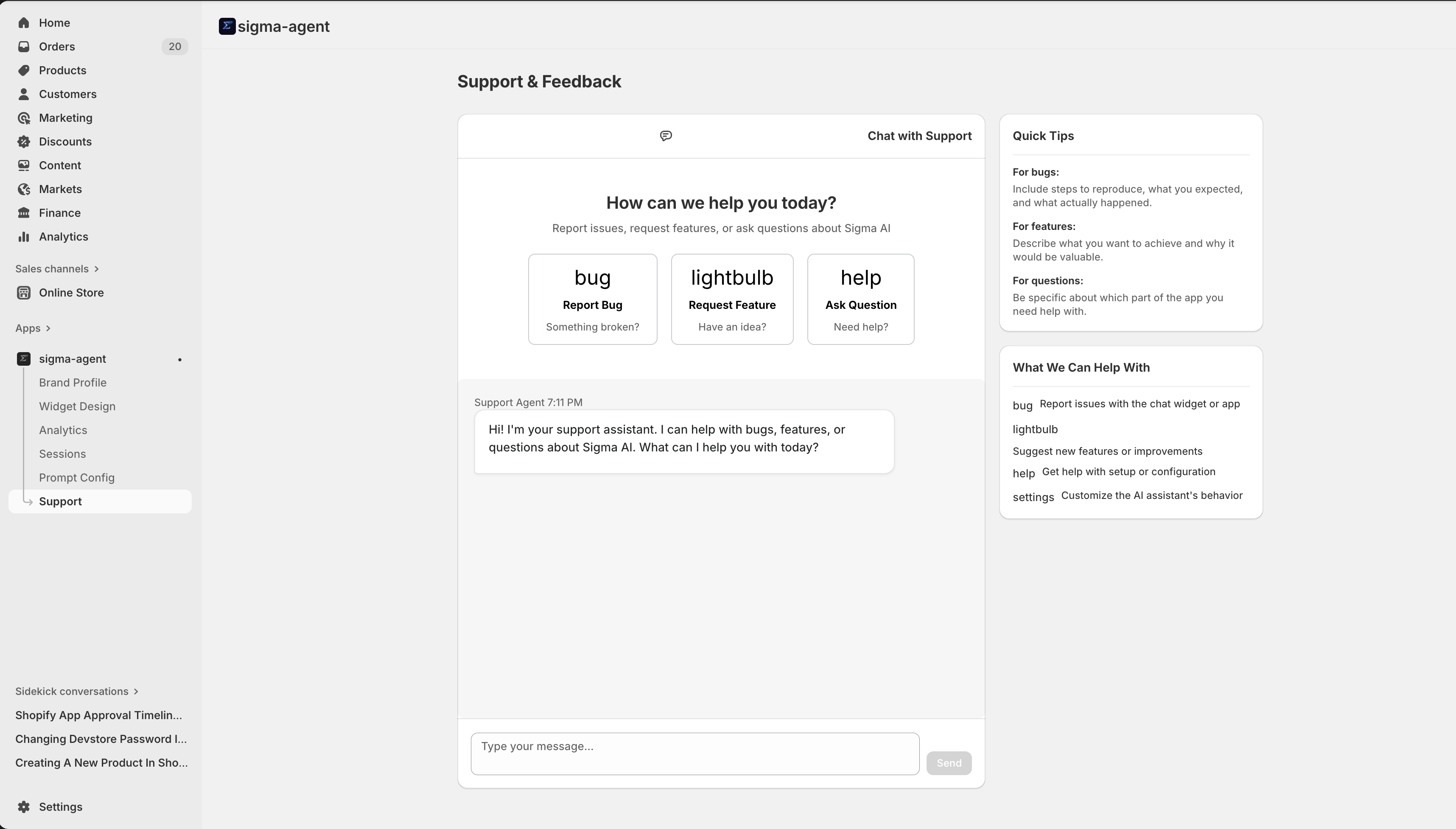Select Discounts from sidebar
The image size is (1456, 829).
tap(65, 141)
